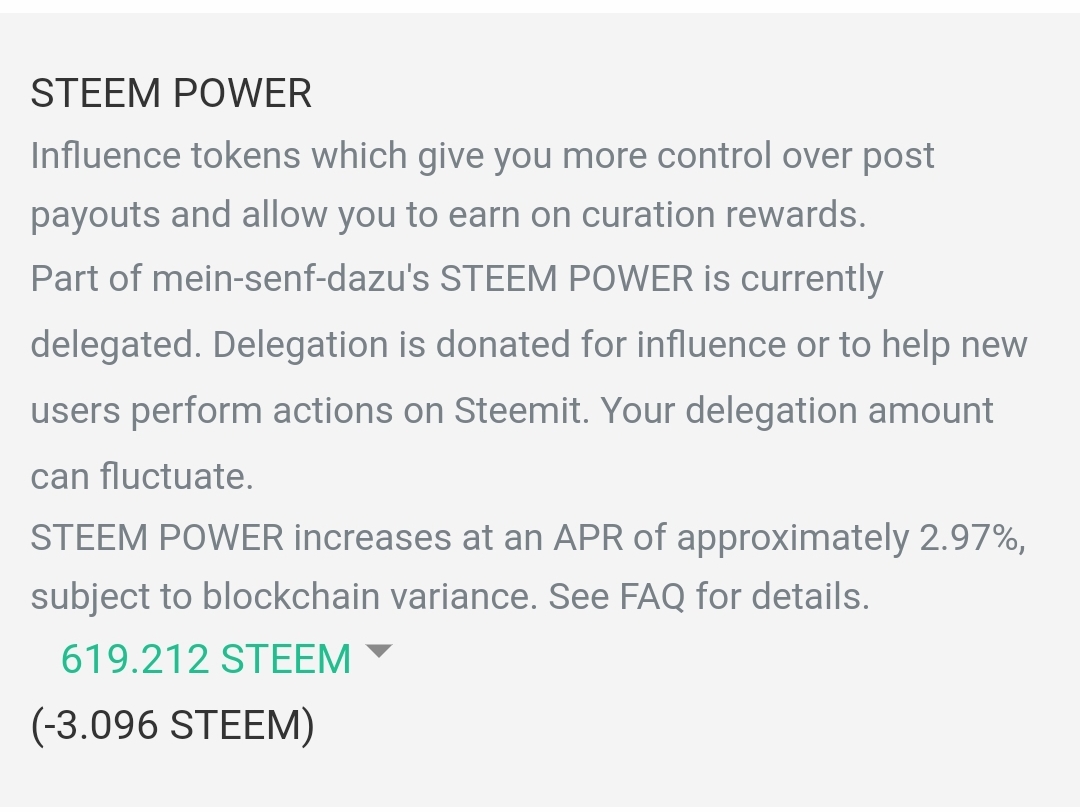Click the phrase "Your delegation amount"
Viewport: 1080px width, 812px height.
coord(797,410)
